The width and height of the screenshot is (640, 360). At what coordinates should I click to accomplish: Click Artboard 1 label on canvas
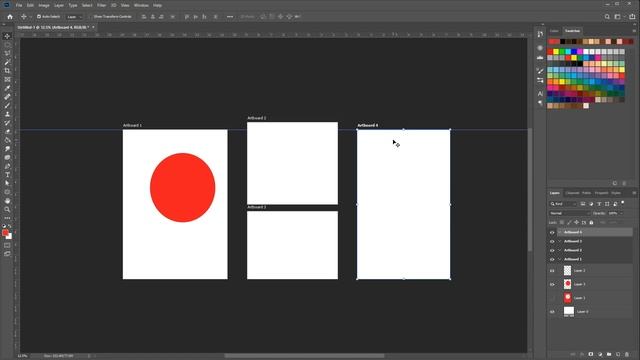coord(132,125)
